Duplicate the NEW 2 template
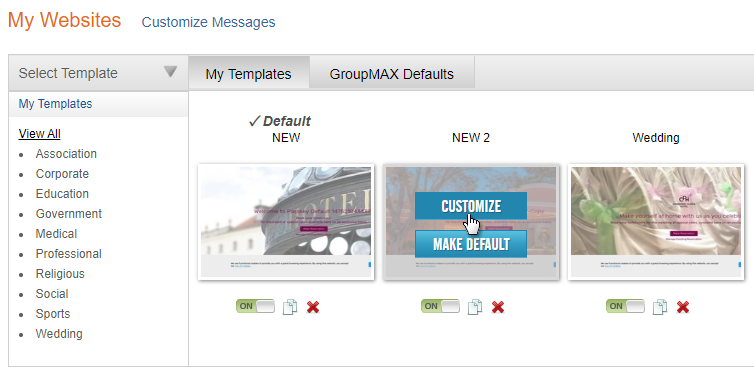 [475, 307]
